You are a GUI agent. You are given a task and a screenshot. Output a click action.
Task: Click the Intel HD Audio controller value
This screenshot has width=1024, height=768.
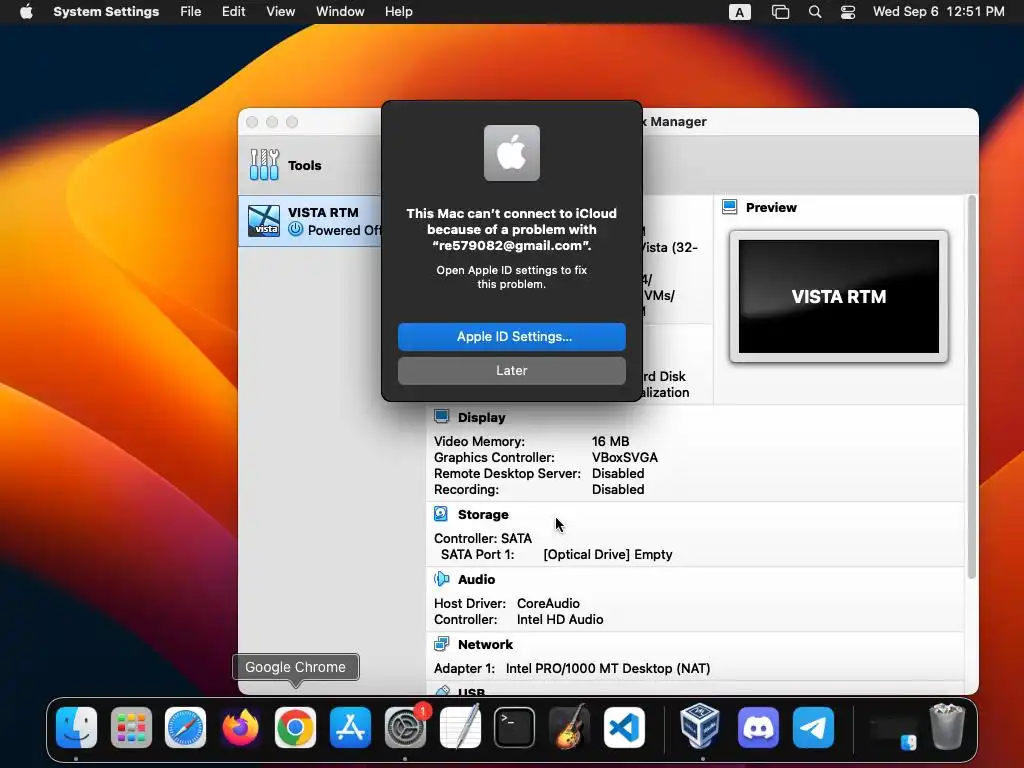(560, 620)
